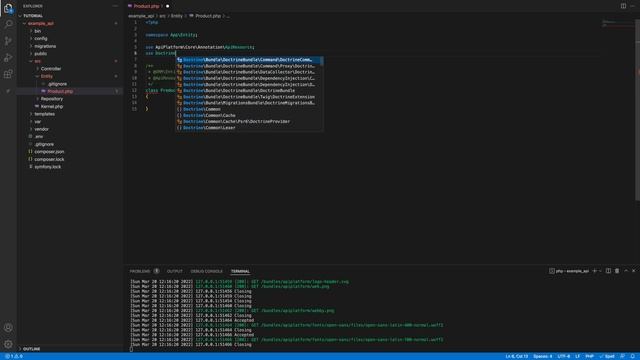Switch to the TERMINAL panel tab
640x360 pixels.
click(x=240, y=271)
